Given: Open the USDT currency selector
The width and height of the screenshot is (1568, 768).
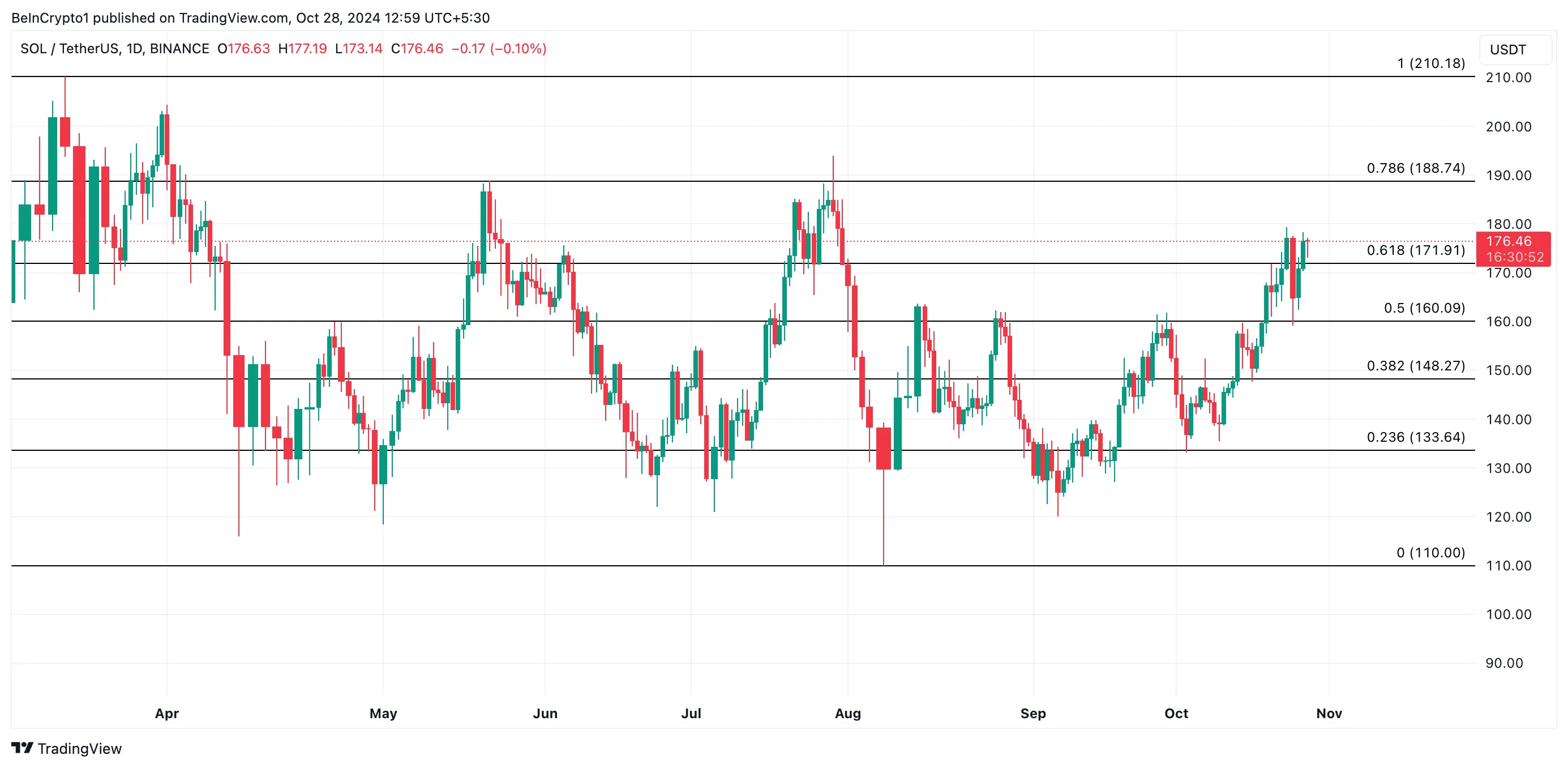Looking at the screenshot, I should [x=1515, y=50].
